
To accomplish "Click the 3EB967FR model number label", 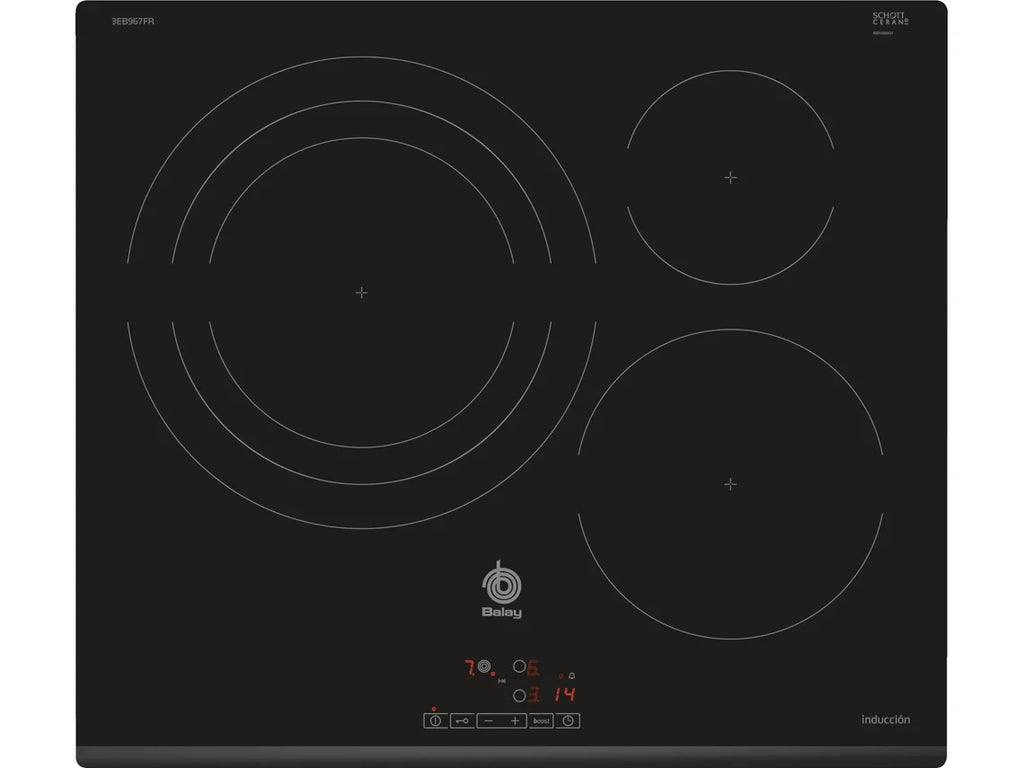I will click(133, 22).
